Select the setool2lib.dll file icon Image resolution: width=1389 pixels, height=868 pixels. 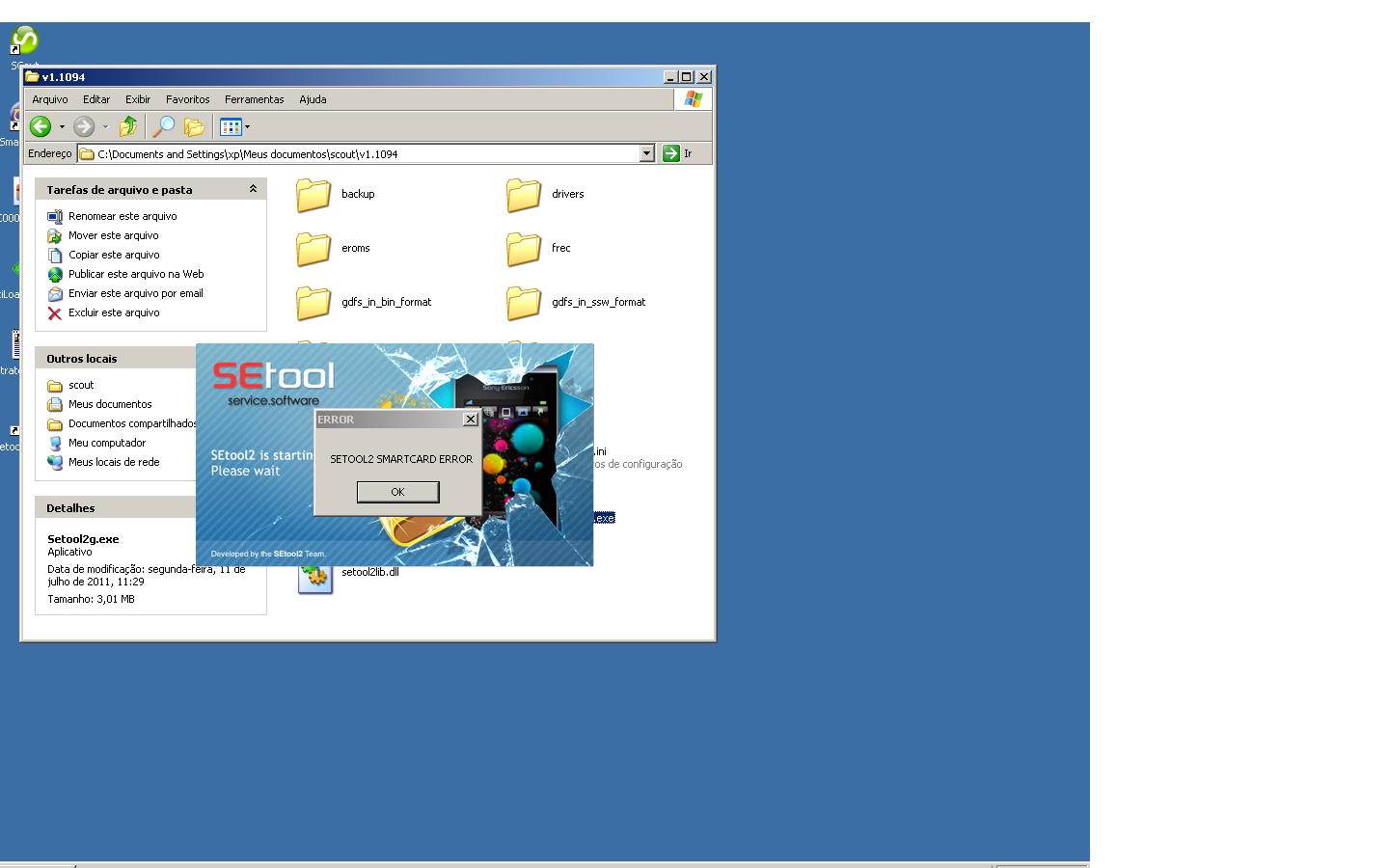315,579
